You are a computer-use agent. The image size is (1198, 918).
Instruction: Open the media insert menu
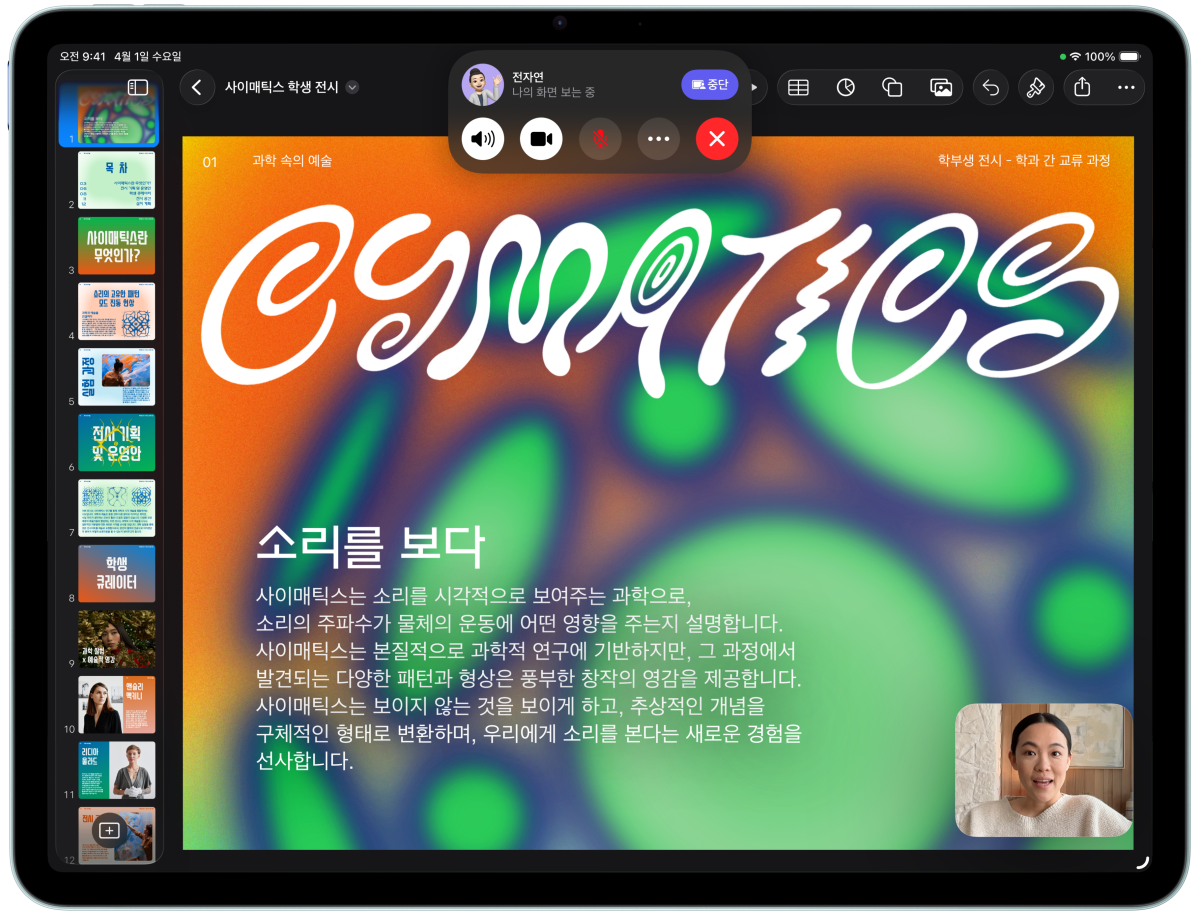(941, 88)
